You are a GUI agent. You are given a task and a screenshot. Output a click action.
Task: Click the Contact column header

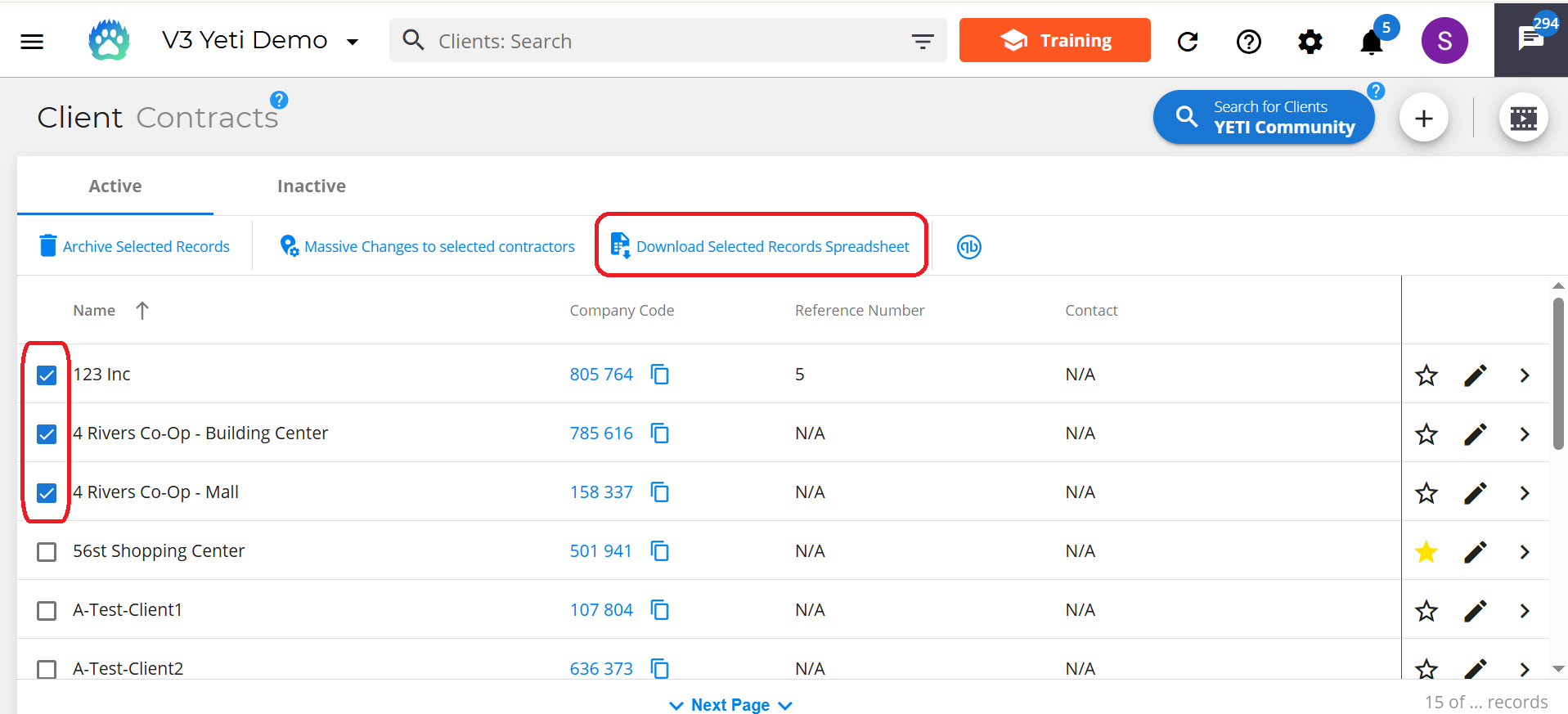pyautogui.click(x=1091, y=310)
